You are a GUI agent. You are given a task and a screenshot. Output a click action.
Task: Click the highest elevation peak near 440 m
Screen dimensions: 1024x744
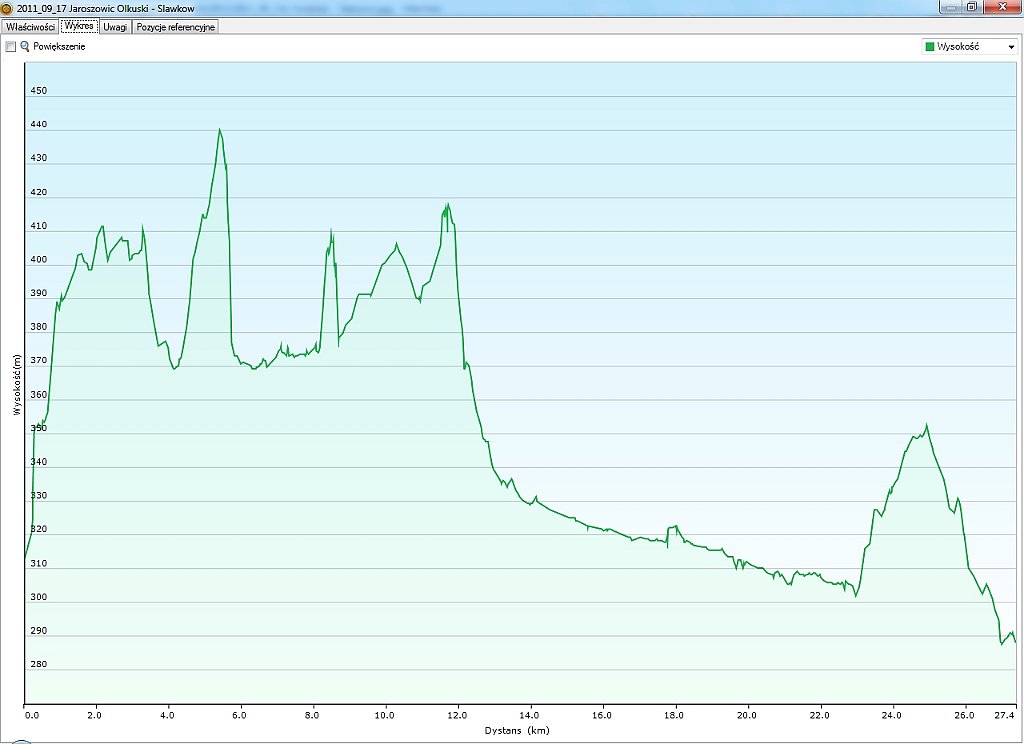(219, 130)
